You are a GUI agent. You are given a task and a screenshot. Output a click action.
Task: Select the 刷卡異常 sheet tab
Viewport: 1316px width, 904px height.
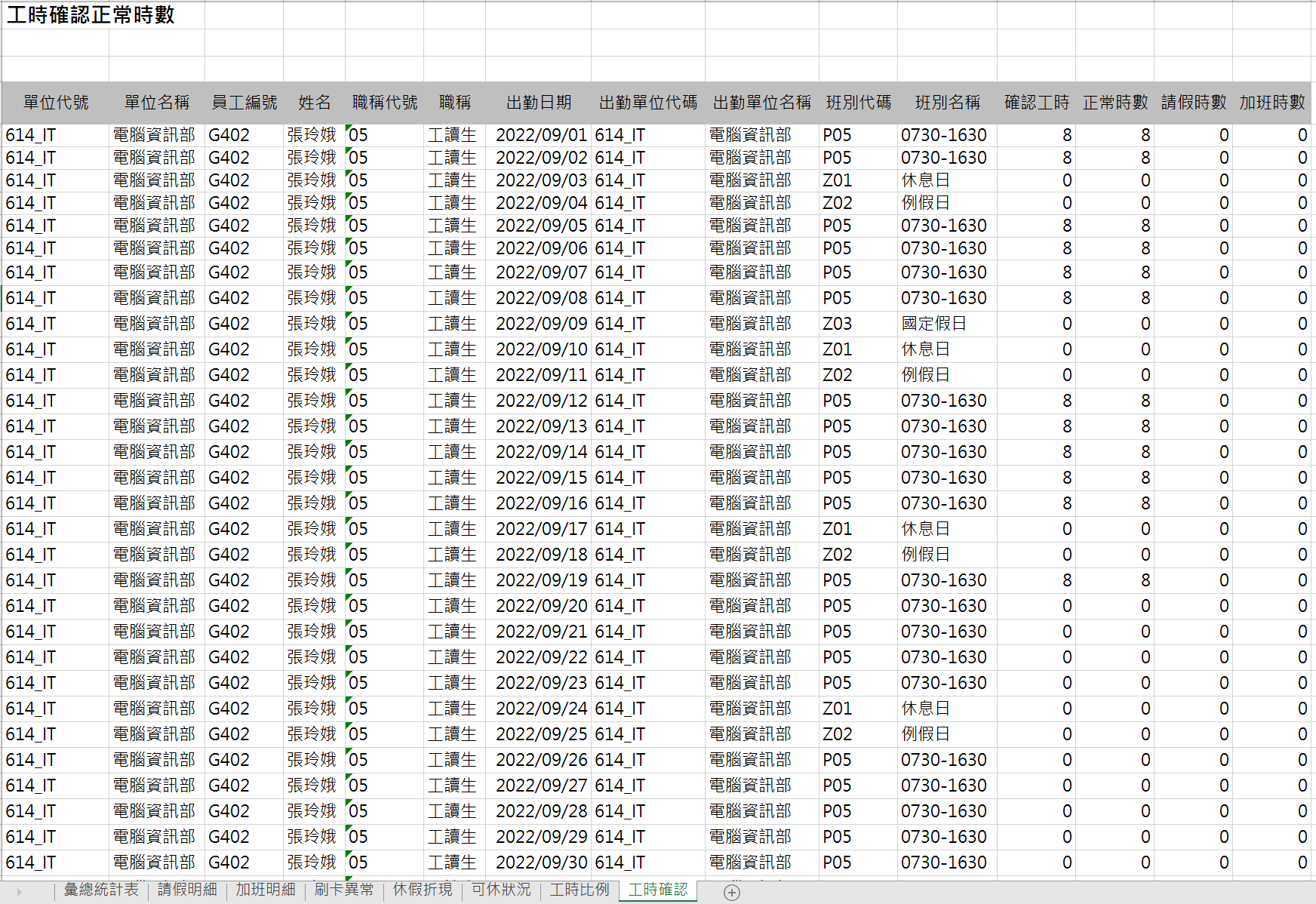344,890
